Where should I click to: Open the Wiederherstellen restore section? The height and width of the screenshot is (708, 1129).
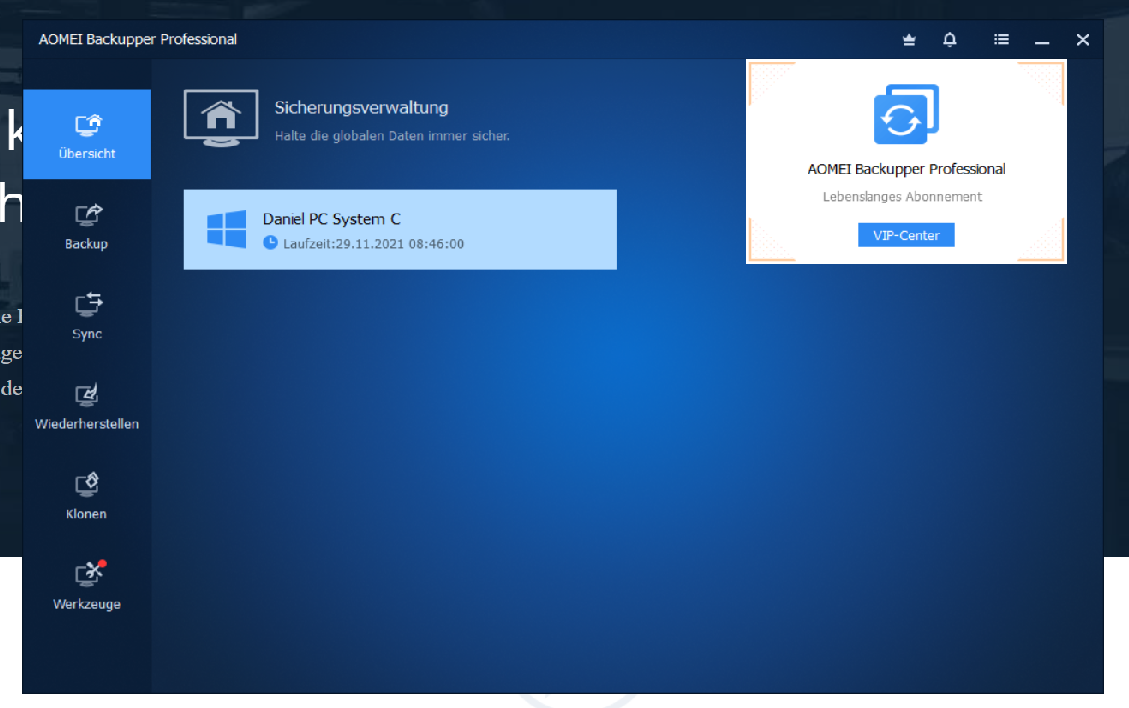coord(86,406)
